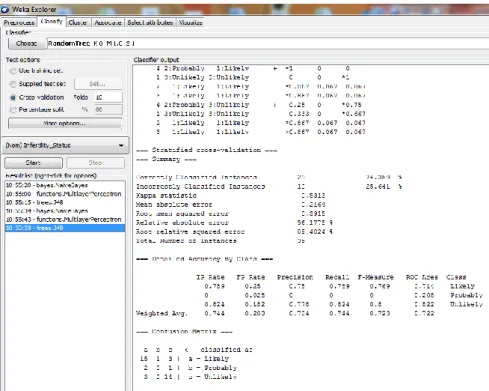Screen dimensions: 489x391
Task: Open the More options button
Action: click(65, 123)
